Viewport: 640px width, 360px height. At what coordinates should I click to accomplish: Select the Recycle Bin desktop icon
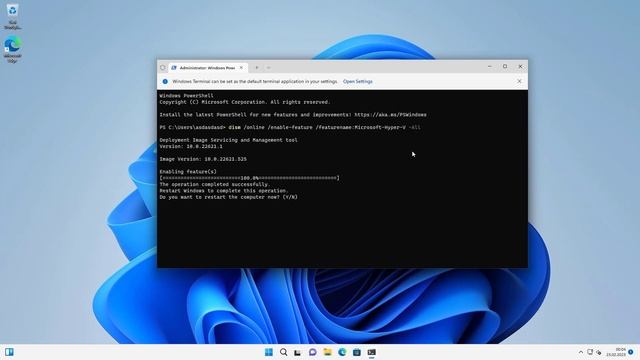pos(13,16)
